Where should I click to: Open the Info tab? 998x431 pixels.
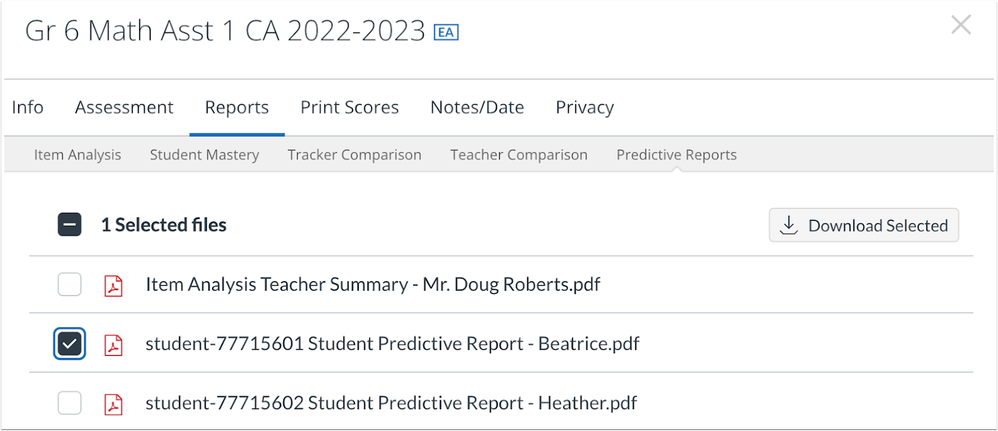tap(28, 108)
